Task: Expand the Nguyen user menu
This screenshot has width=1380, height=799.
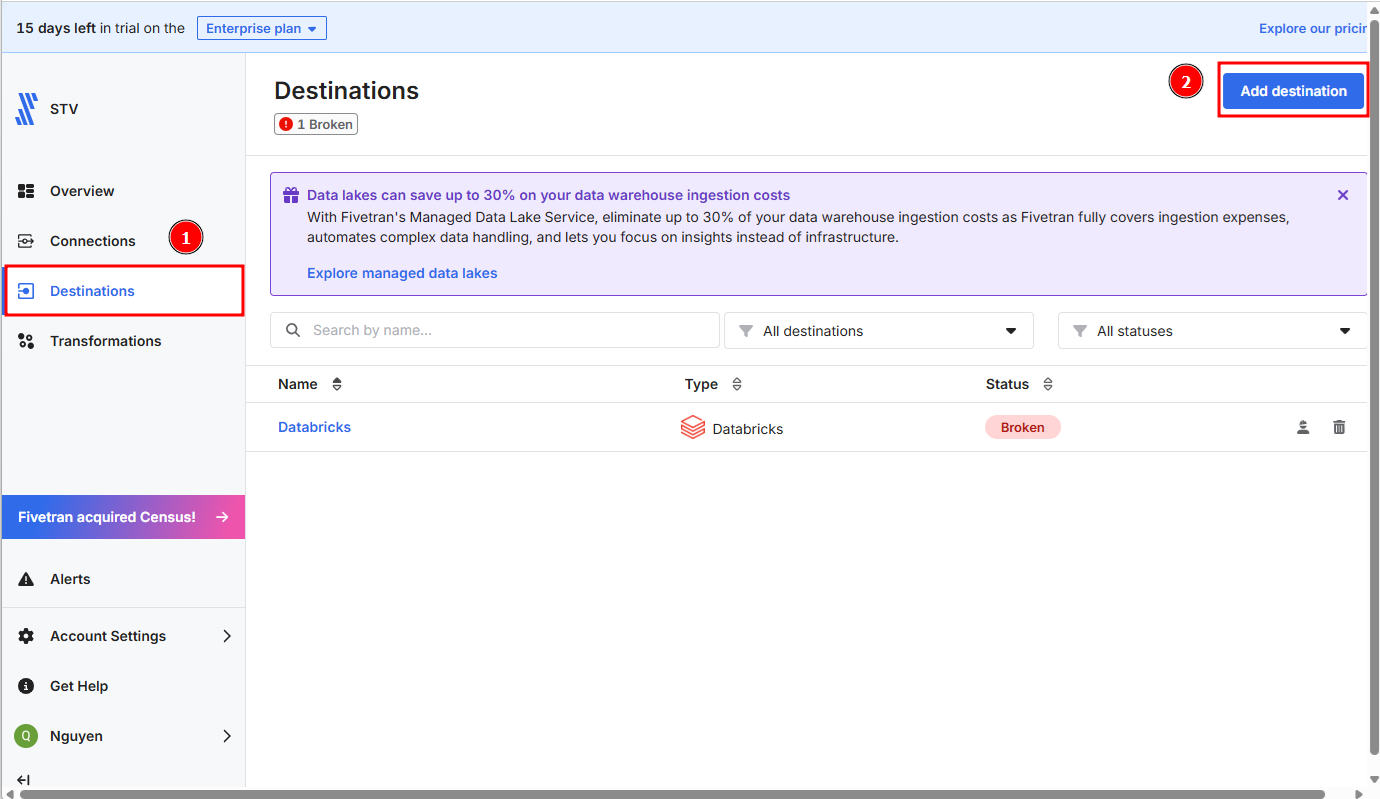Action: point(124,736)
